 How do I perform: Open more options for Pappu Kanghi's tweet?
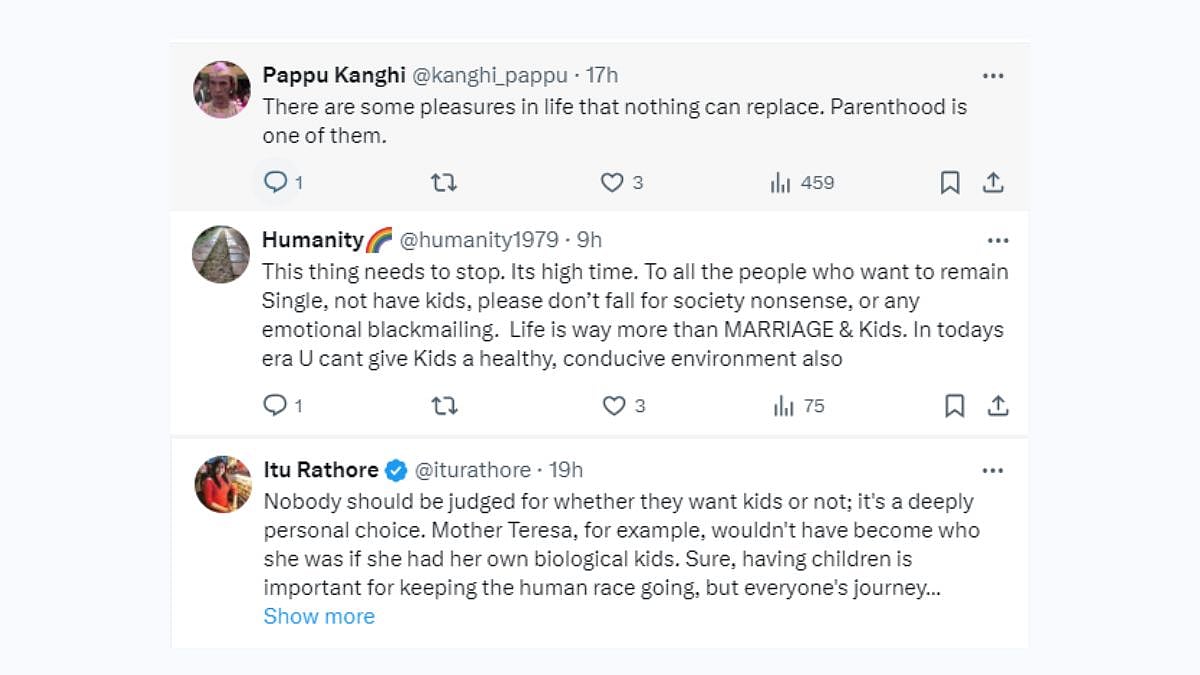[x=993, y=76]
